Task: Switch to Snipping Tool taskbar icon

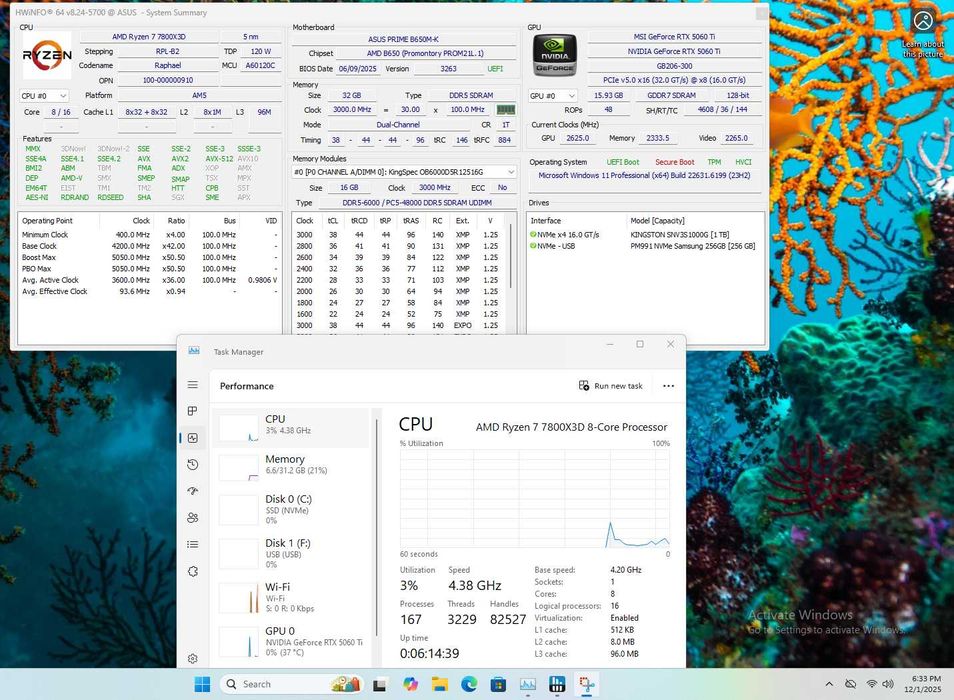Action: [x=587, y=684]
